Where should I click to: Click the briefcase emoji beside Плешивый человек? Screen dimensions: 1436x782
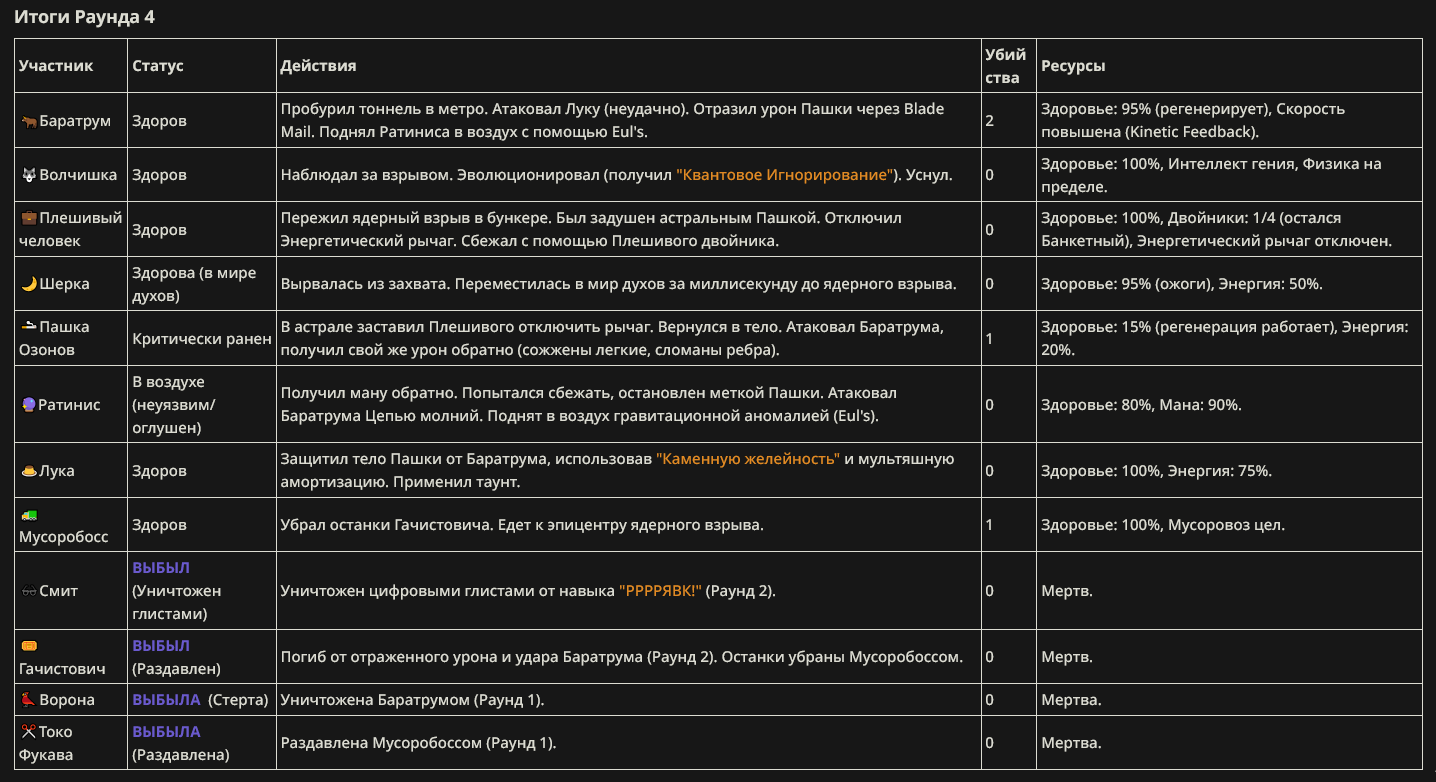(x=28, y=218)
